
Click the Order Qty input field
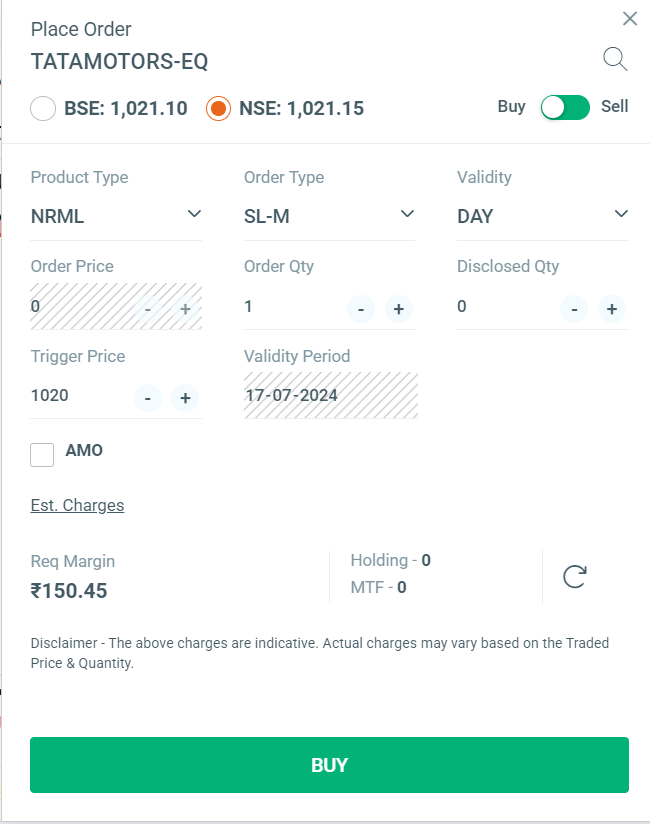tap(290, 307)
